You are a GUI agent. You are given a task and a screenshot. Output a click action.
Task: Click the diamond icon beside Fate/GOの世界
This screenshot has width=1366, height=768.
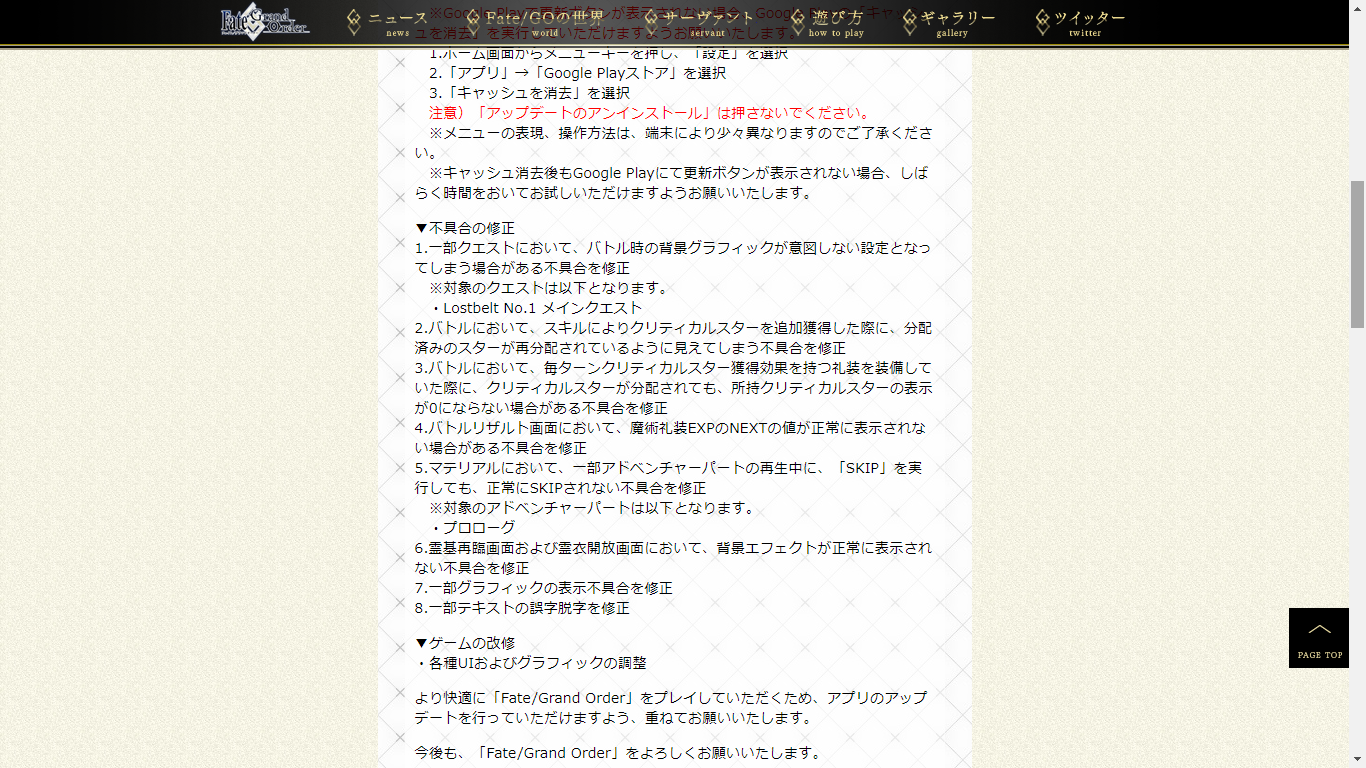click(472, 22)
